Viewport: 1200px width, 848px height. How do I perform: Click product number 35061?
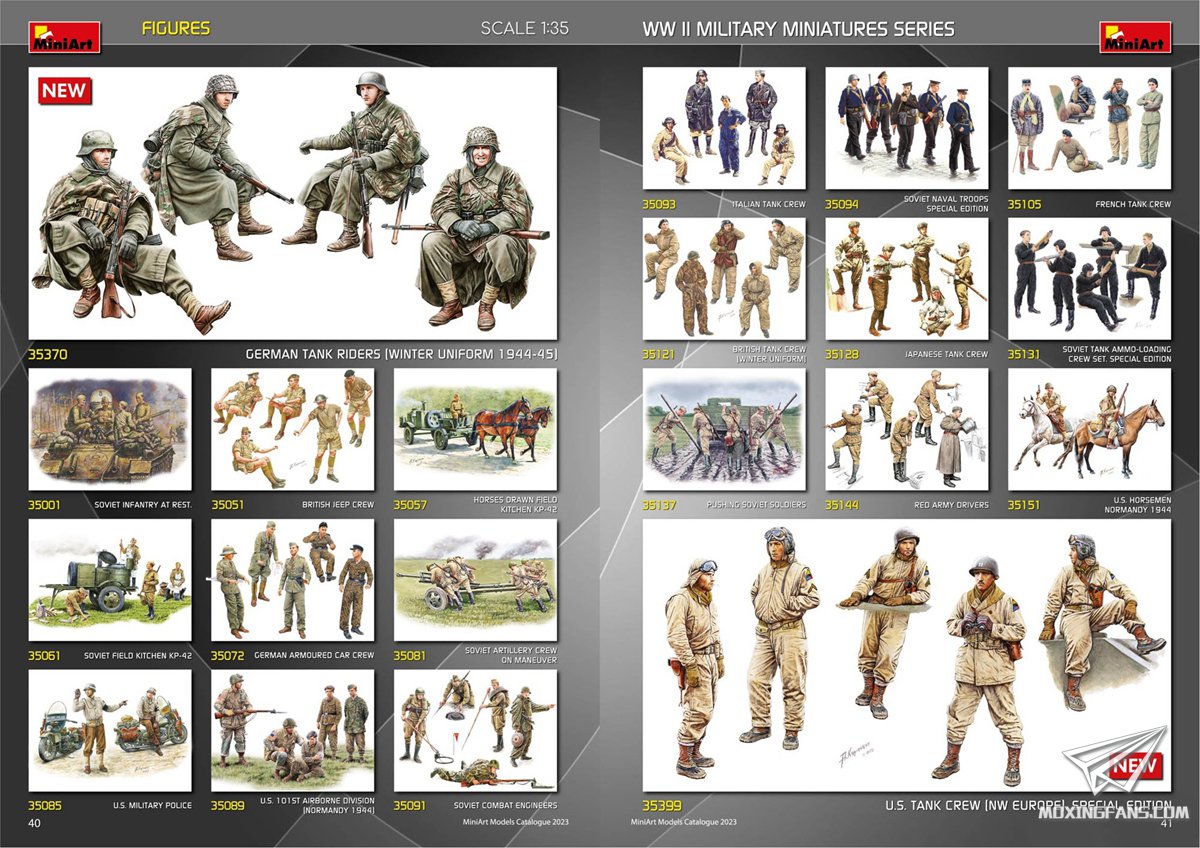pyautogui.click(x=45, y=656)
